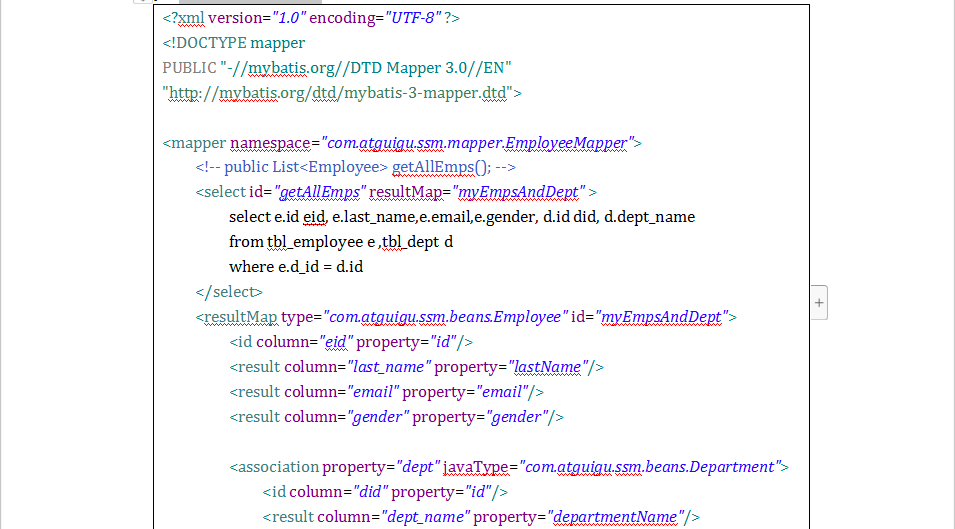Click the '<!DOCTYPE mapper' line
Image resolution: width=955 pixels, height=529 pixels.
(x=233, y=43)
